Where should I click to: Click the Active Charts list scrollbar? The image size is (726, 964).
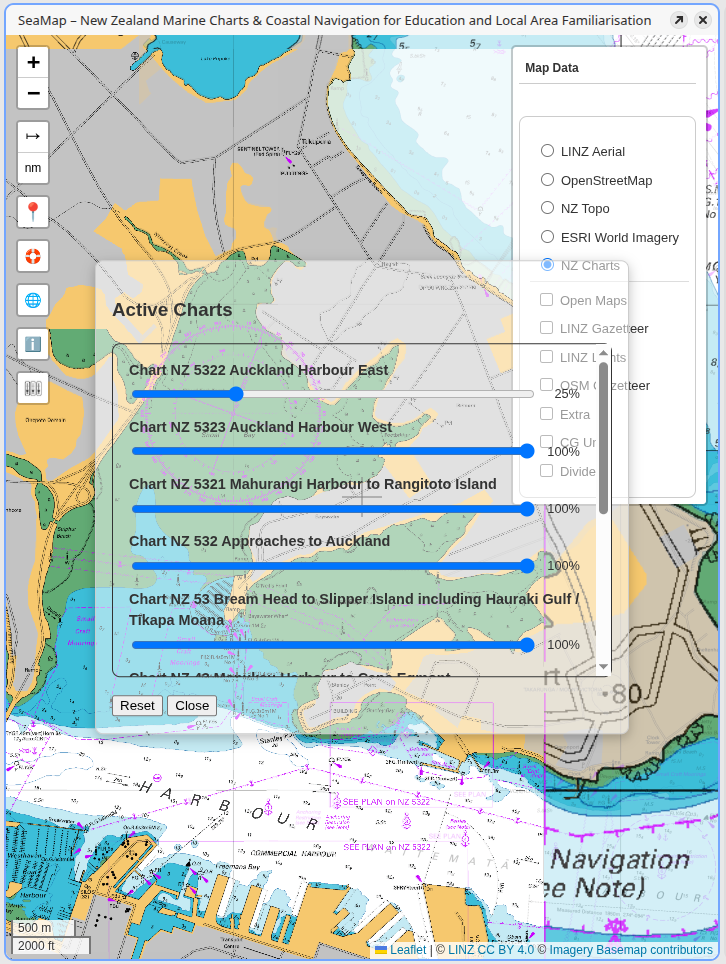pyautogui.click(x=603, y=440)
